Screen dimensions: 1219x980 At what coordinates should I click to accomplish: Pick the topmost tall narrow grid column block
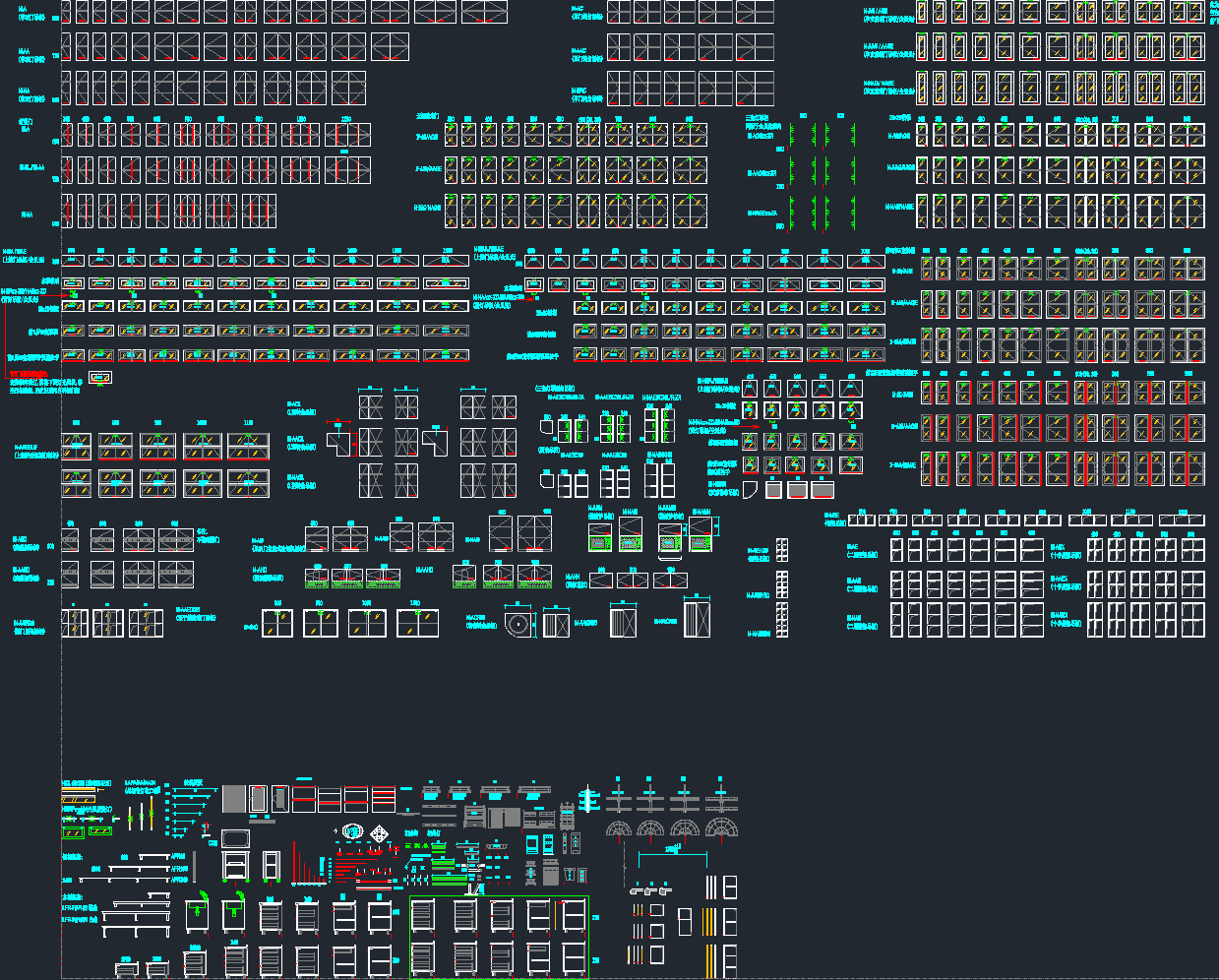point(782,550)
